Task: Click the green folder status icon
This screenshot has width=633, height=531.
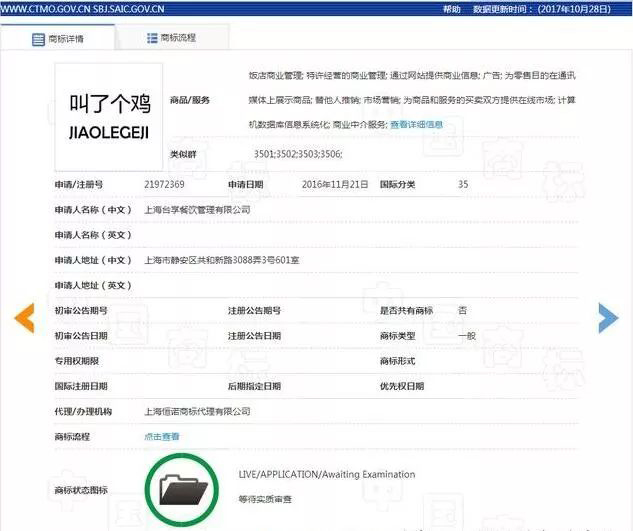Action: coord(182,489)
